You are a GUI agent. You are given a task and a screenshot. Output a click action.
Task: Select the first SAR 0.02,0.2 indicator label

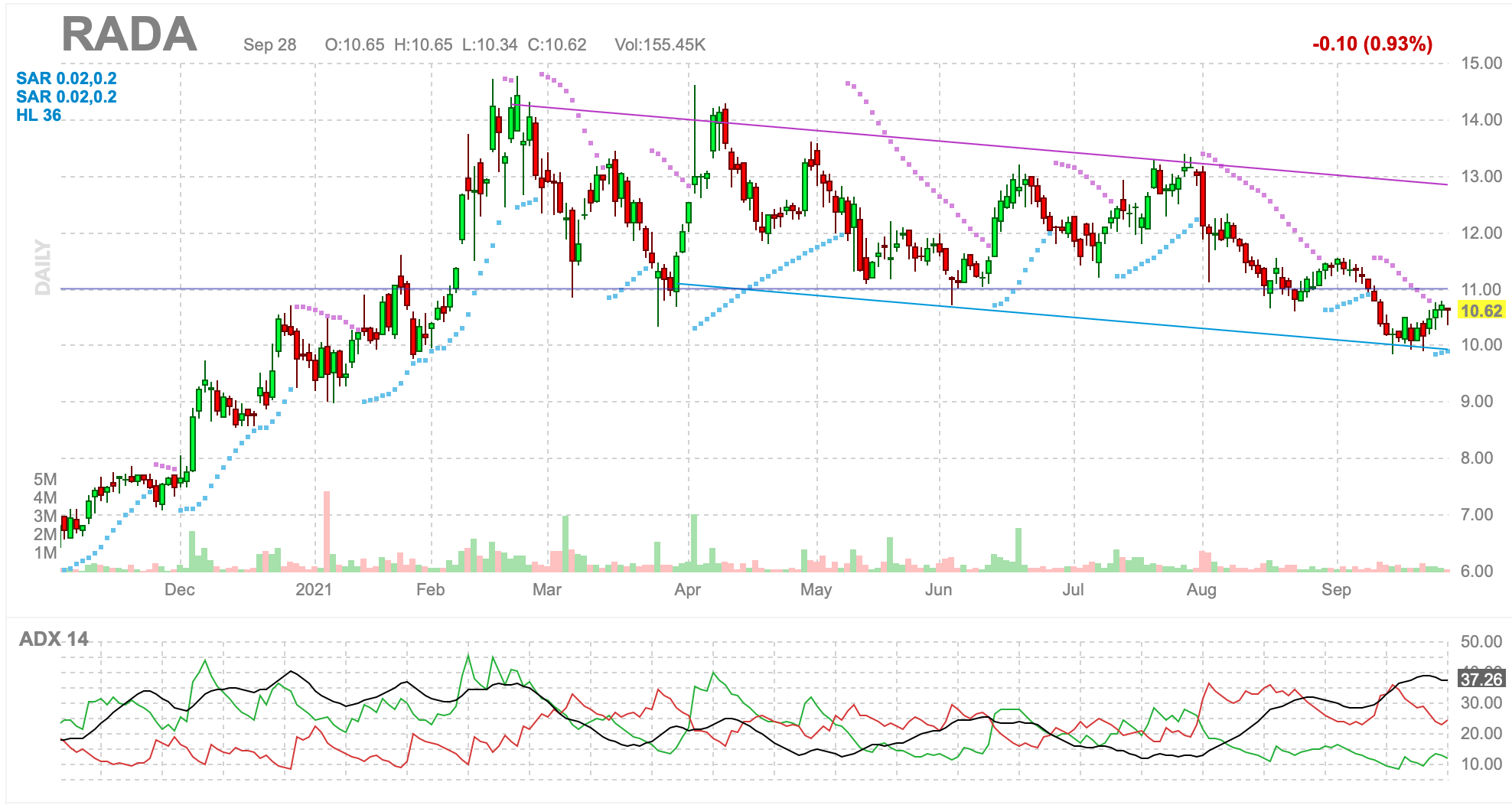click(x=67, y=79)
